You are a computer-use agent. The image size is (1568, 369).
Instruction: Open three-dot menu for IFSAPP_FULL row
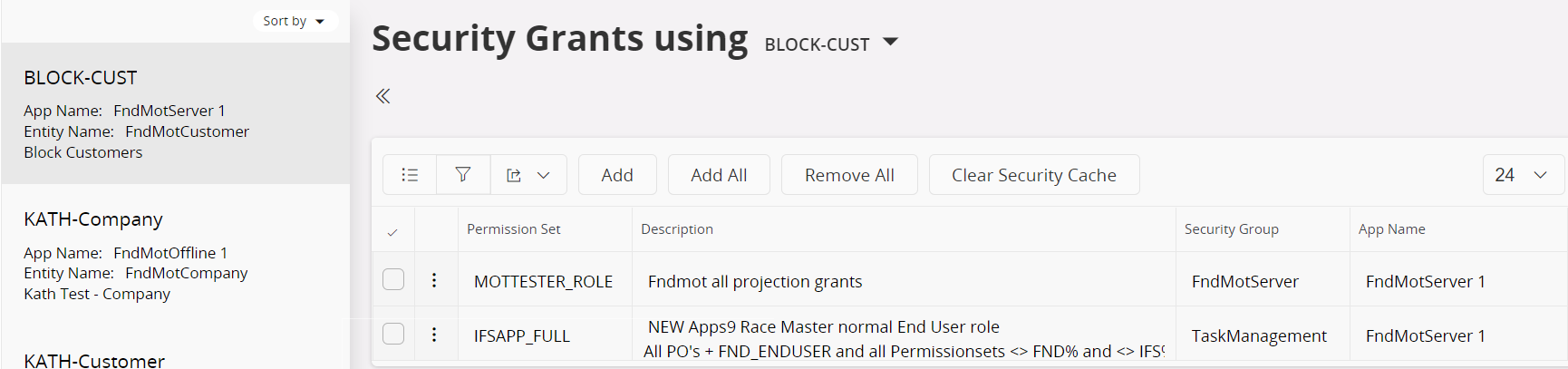click(434, 335)
